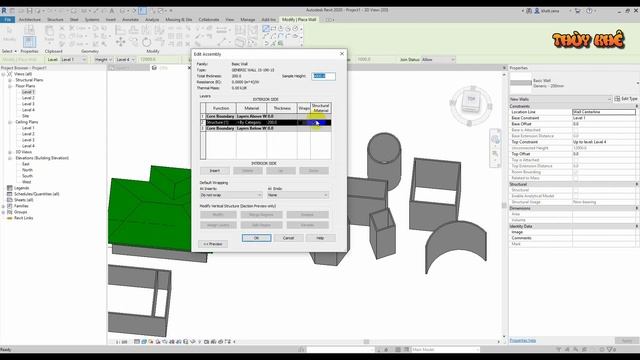Click the Edit Type icon in Properties

617,99
